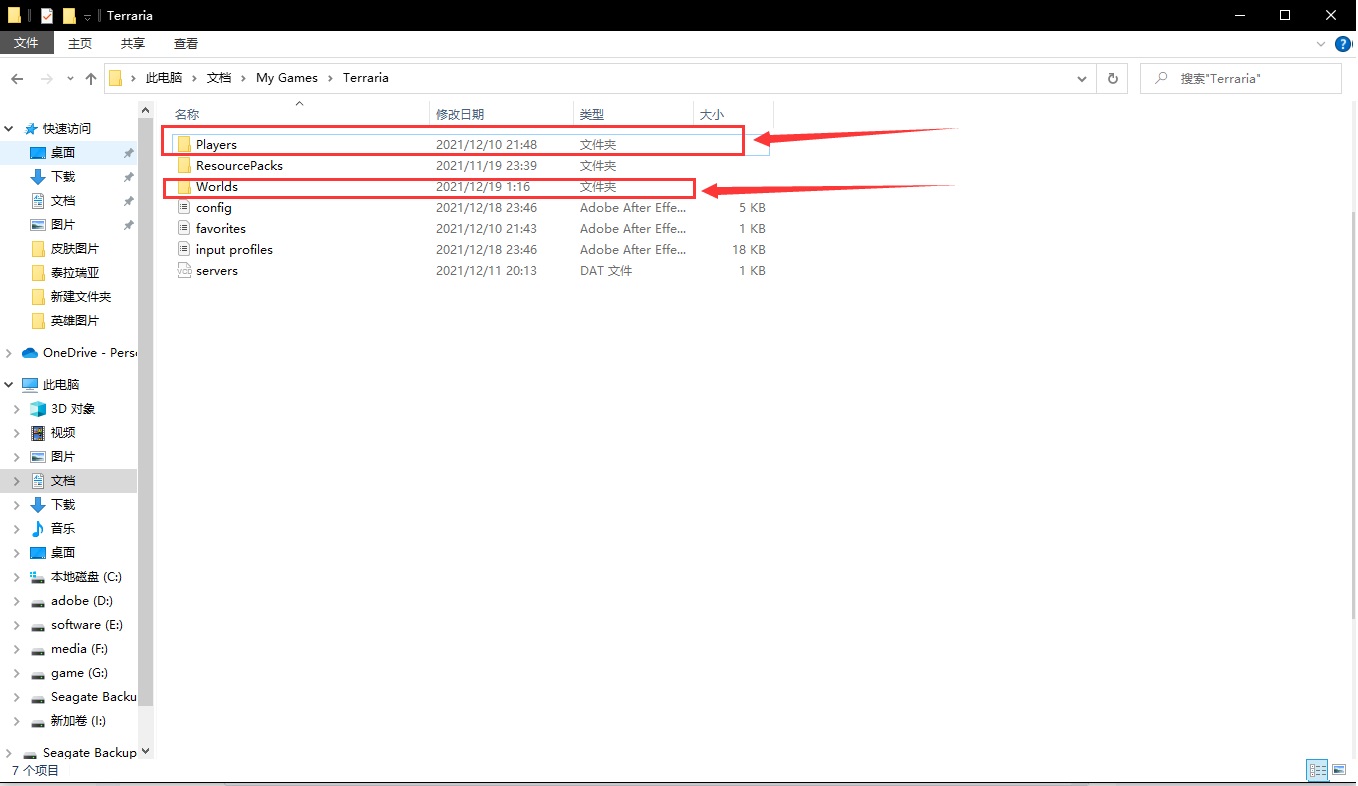
Task: Toggle pin on 下载 quick access item
Action: [128, 177]
